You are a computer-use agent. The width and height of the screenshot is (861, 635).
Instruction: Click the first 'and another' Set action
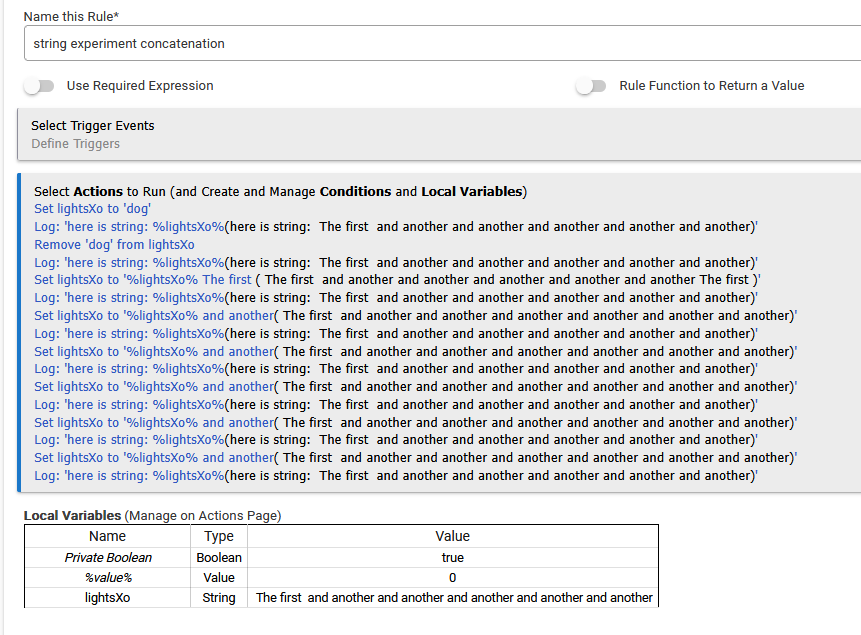tap(153, 316)
